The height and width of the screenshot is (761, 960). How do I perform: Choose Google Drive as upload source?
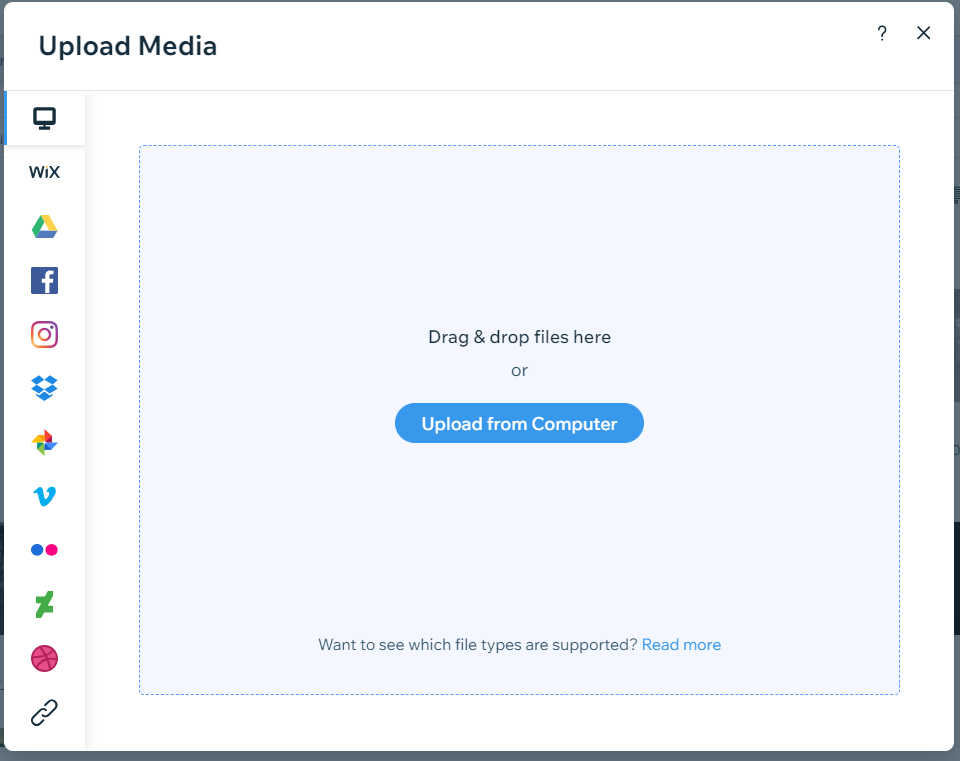coord(45,227)
